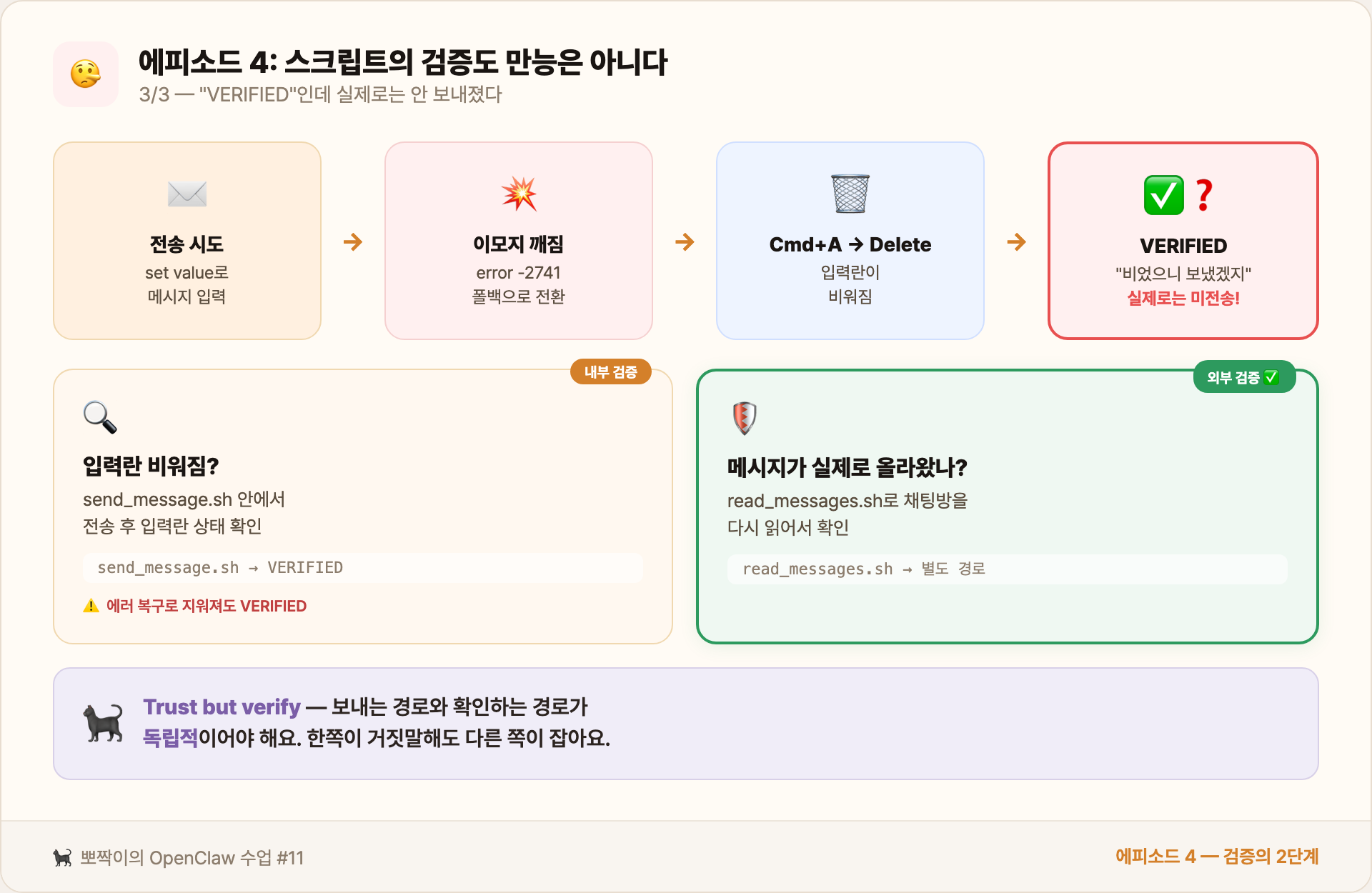Viewport: 1372px width, 893px height.
Task: Click the warning triangle before 에러 복구로 text
Action: point(91,606)
